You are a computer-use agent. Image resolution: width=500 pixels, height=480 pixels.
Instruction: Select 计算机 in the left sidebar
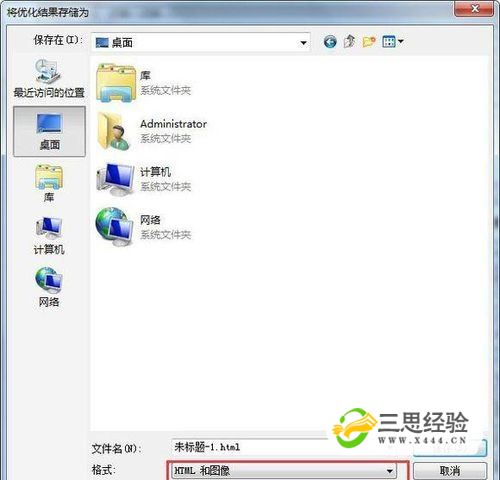click(49, 235)
